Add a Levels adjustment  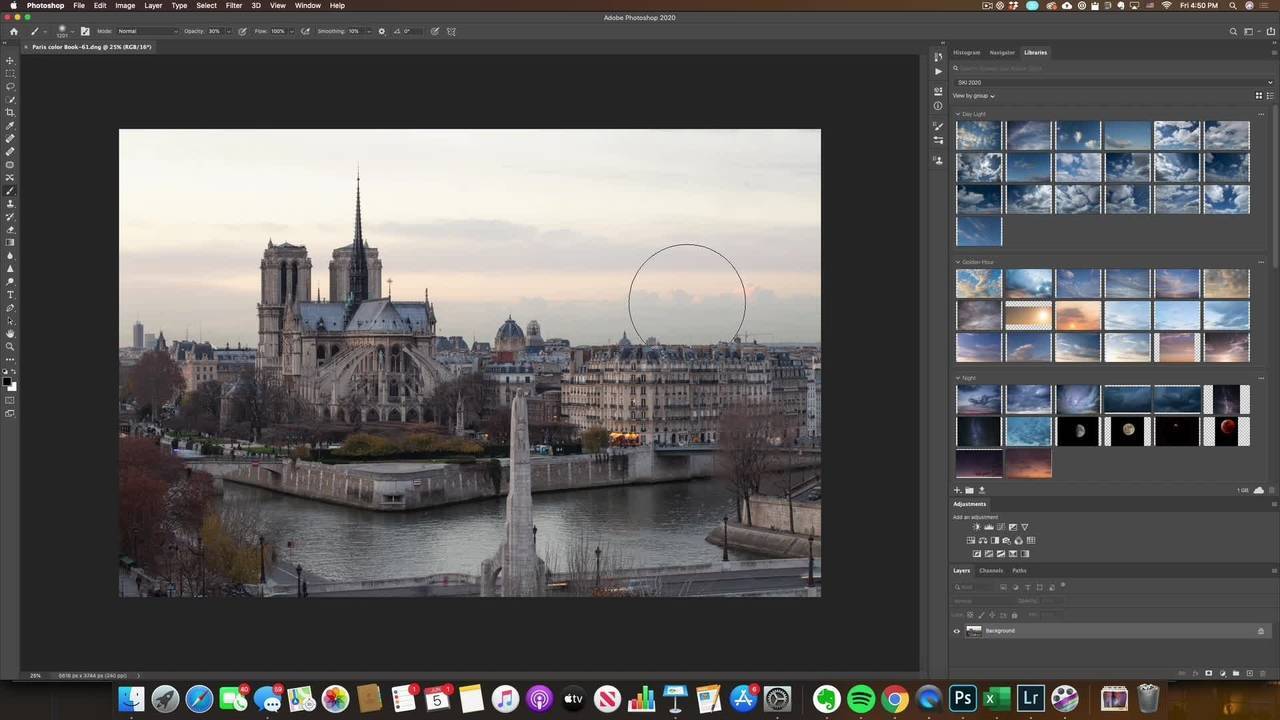tap(988, 527)
